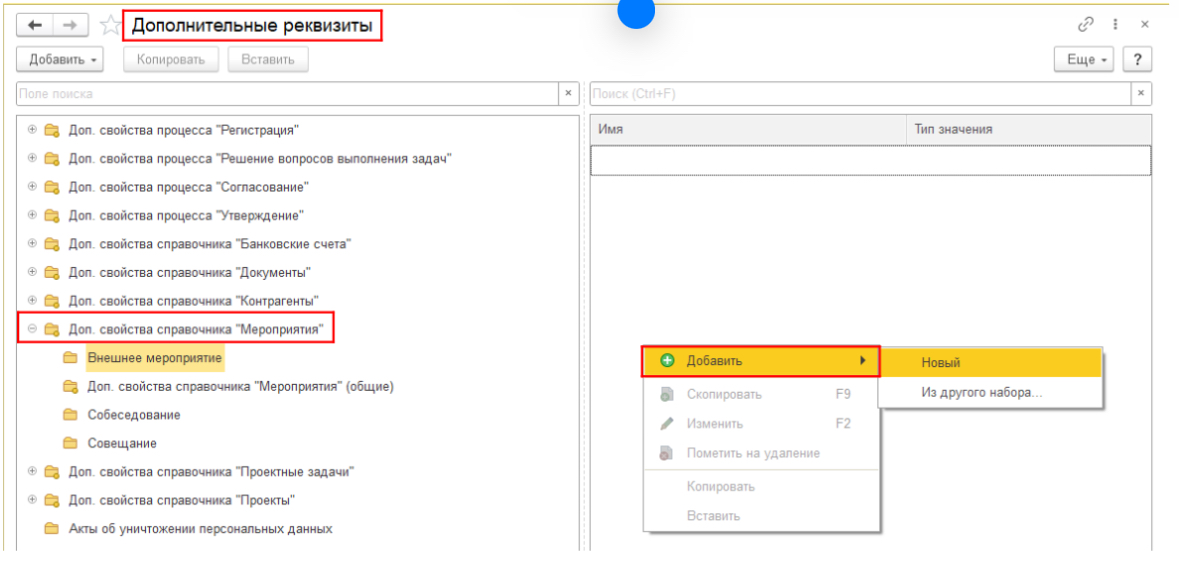The height and width of the screenshot is (574, 1179).
Task: Click the icon next to "Скопировать" menu entry
Action: (x=666, y=394)
